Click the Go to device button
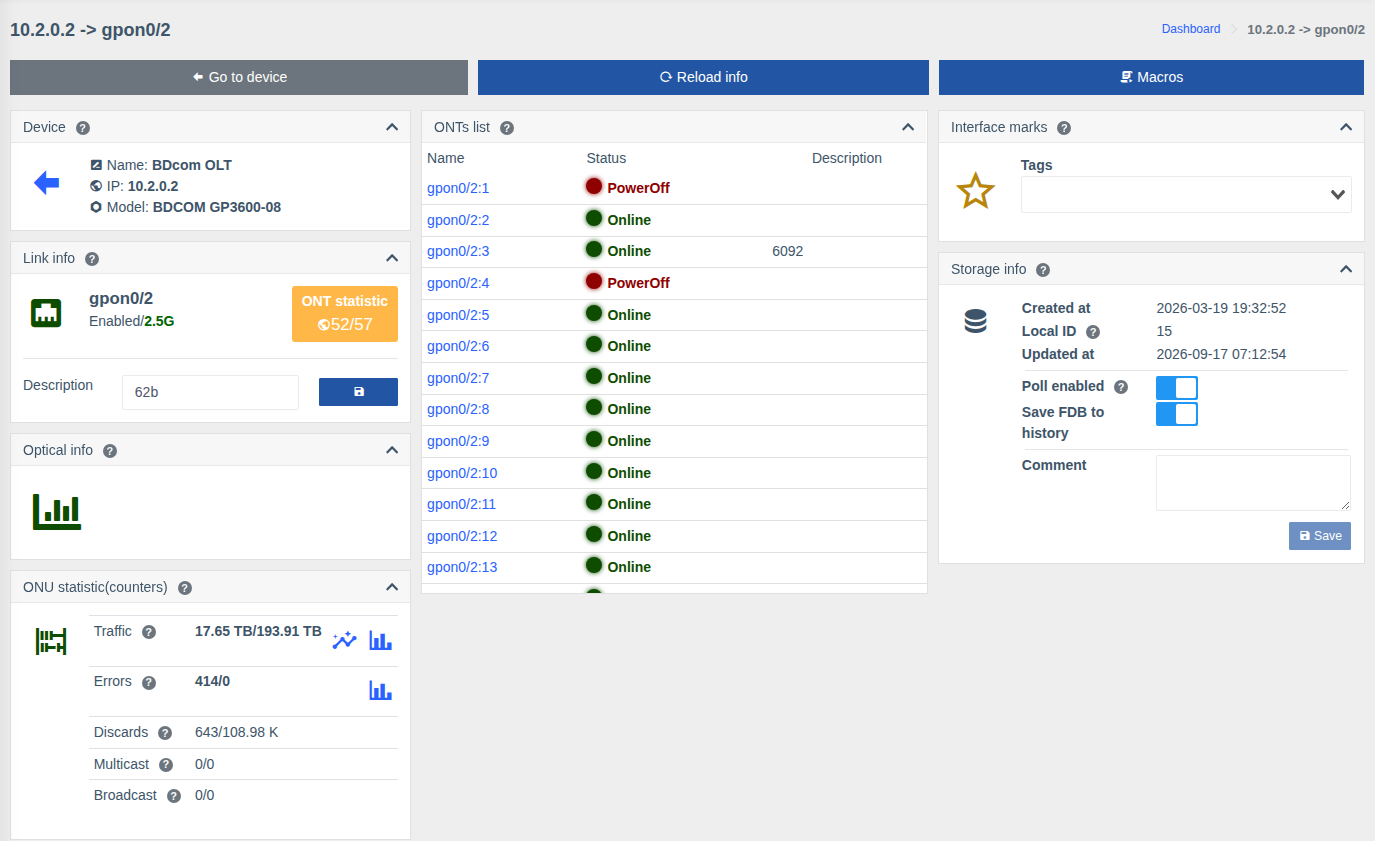 (x=239, y=77)
